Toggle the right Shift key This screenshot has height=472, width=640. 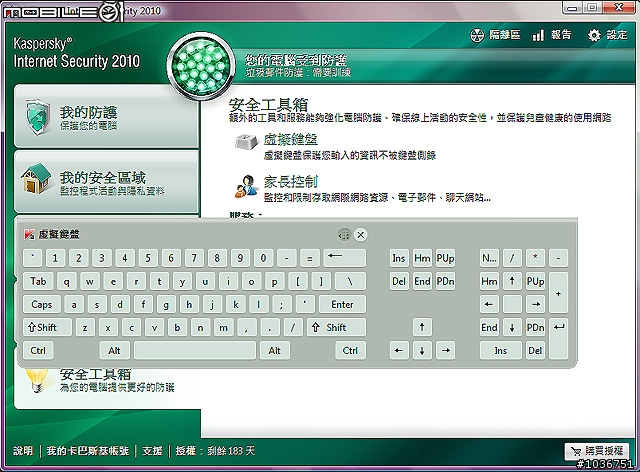click(x=336, y=327)
